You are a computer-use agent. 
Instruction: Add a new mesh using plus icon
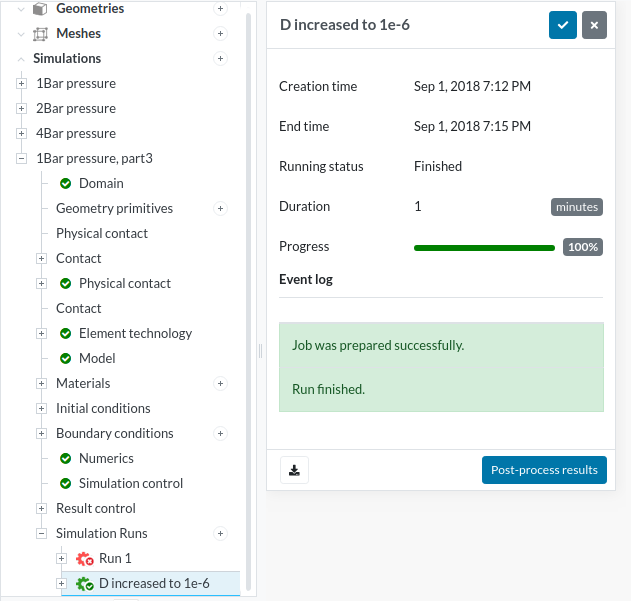click(220, 33)
